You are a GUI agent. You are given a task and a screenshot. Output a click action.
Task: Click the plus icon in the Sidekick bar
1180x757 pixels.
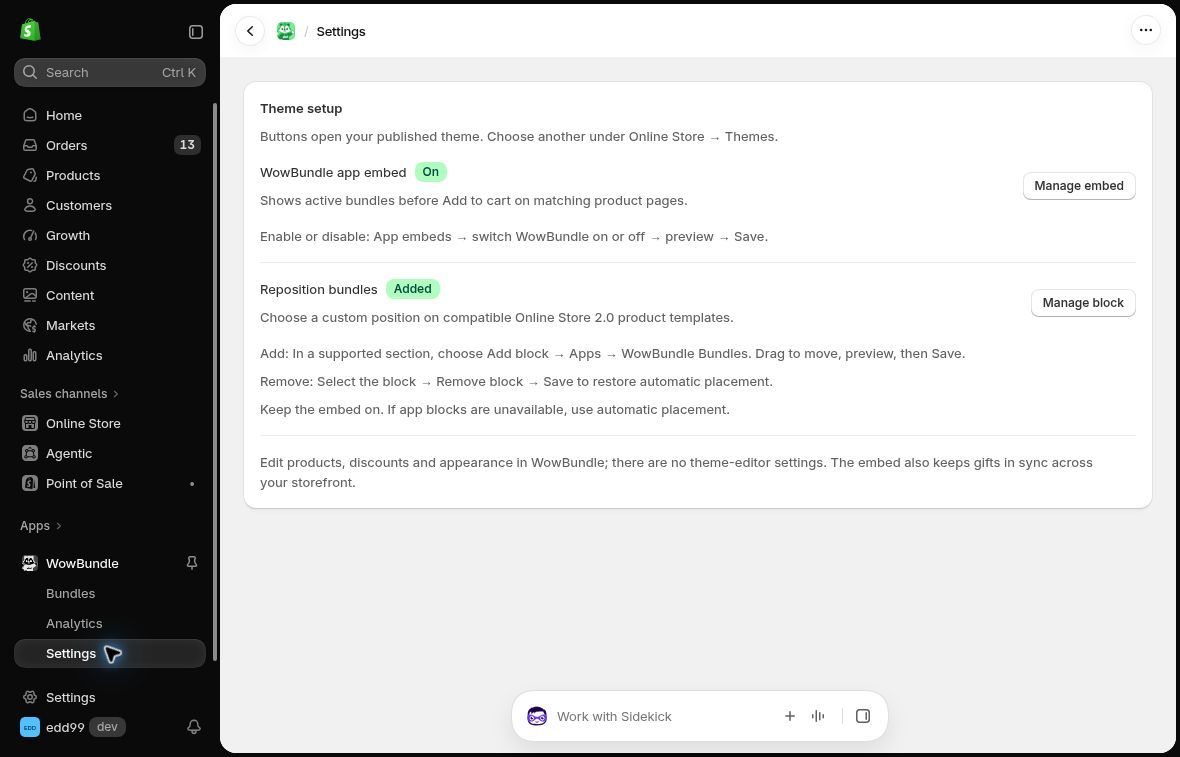click(x=789, y=716)
